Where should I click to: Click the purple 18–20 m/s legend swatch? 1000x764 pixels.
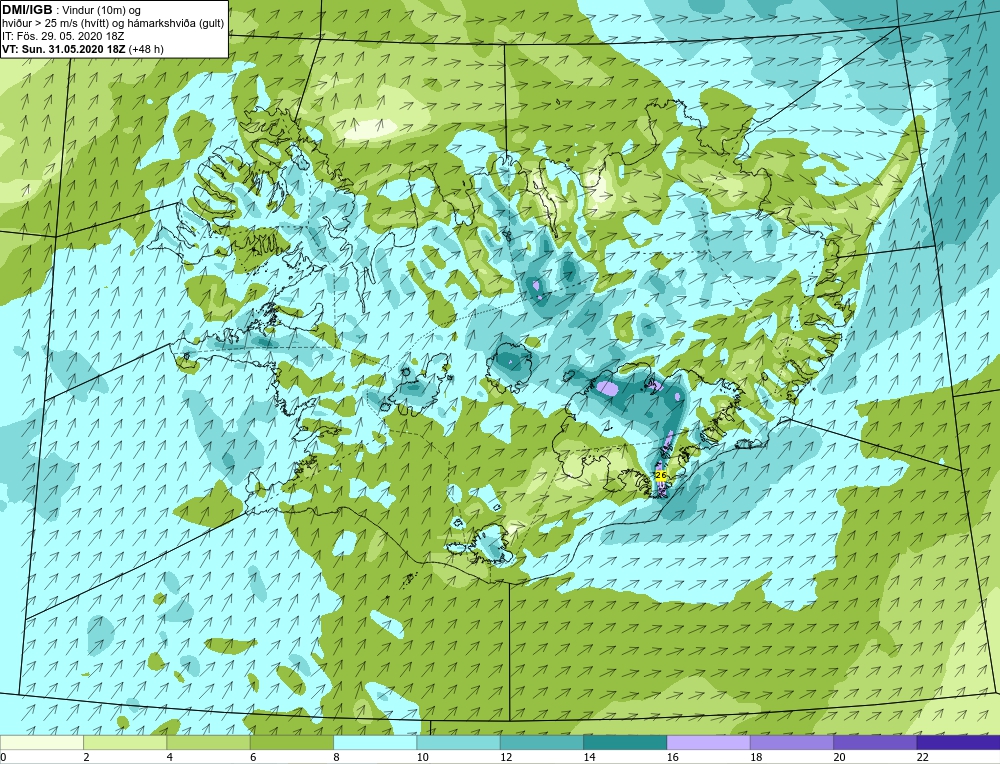791,743
